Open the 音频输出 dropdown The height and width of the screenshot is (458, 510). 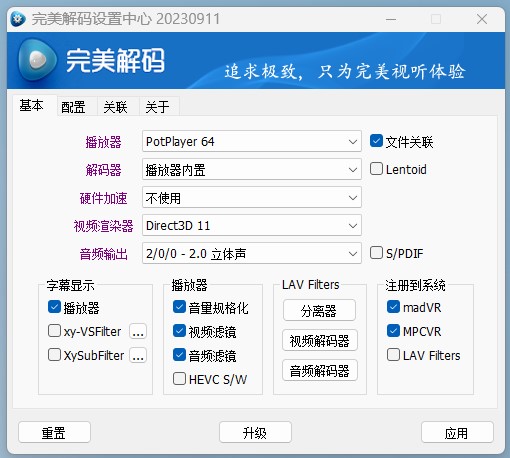(252, 254)
